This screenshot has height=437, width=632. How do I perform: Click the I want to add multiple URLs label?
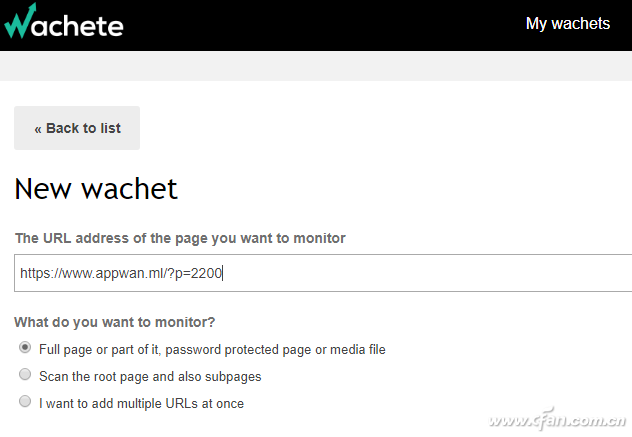click(141, 404)
